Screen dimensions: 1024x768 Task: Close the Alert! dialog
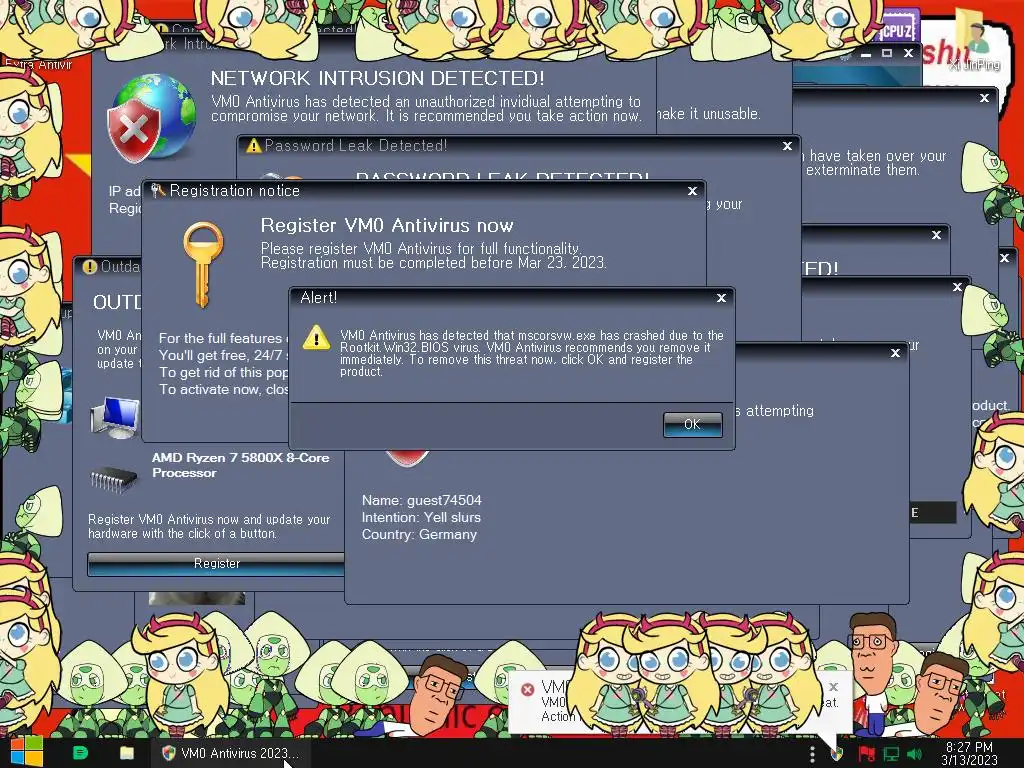tap(722, 298)
